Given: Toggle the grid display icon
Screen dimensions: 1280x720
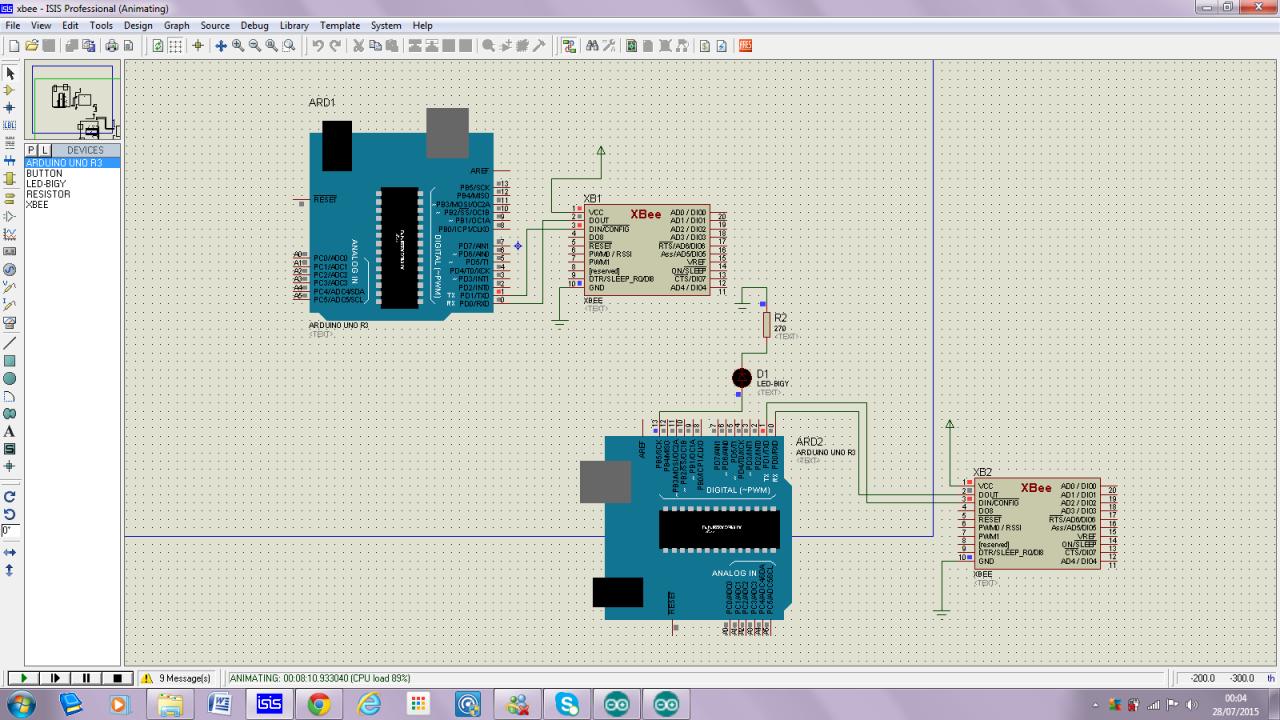Looking at the screenshot, I should click(x=175, y=46).
